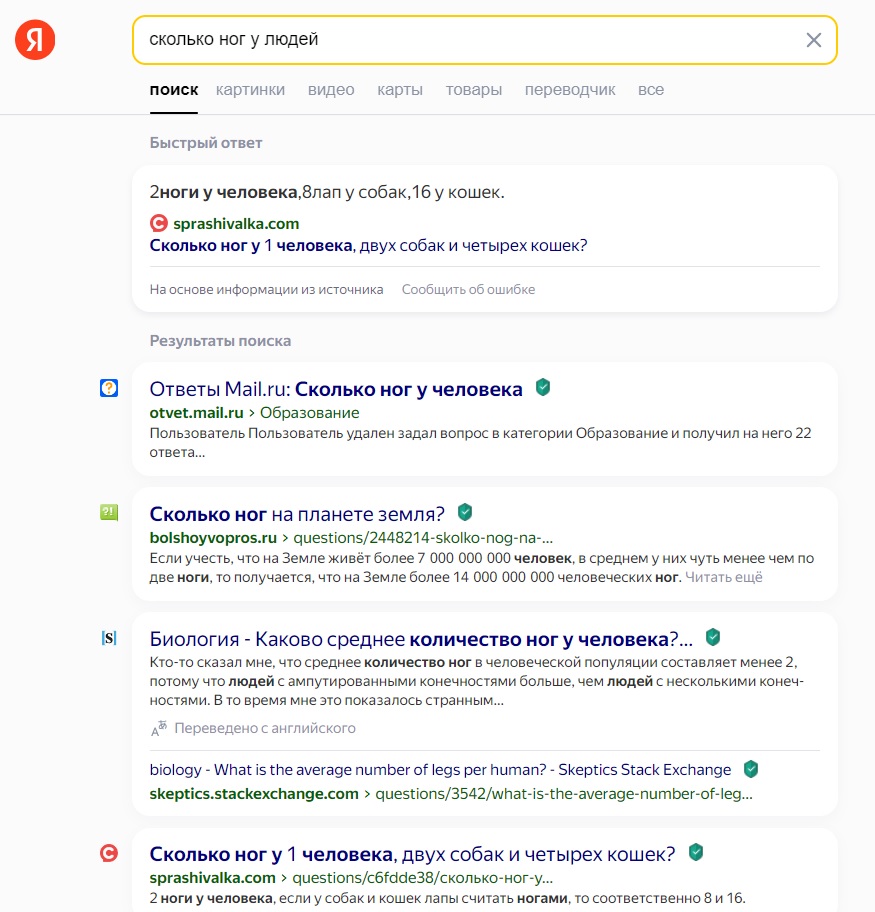Click Сообщить об ошибке link

click(x=468, y=290)
